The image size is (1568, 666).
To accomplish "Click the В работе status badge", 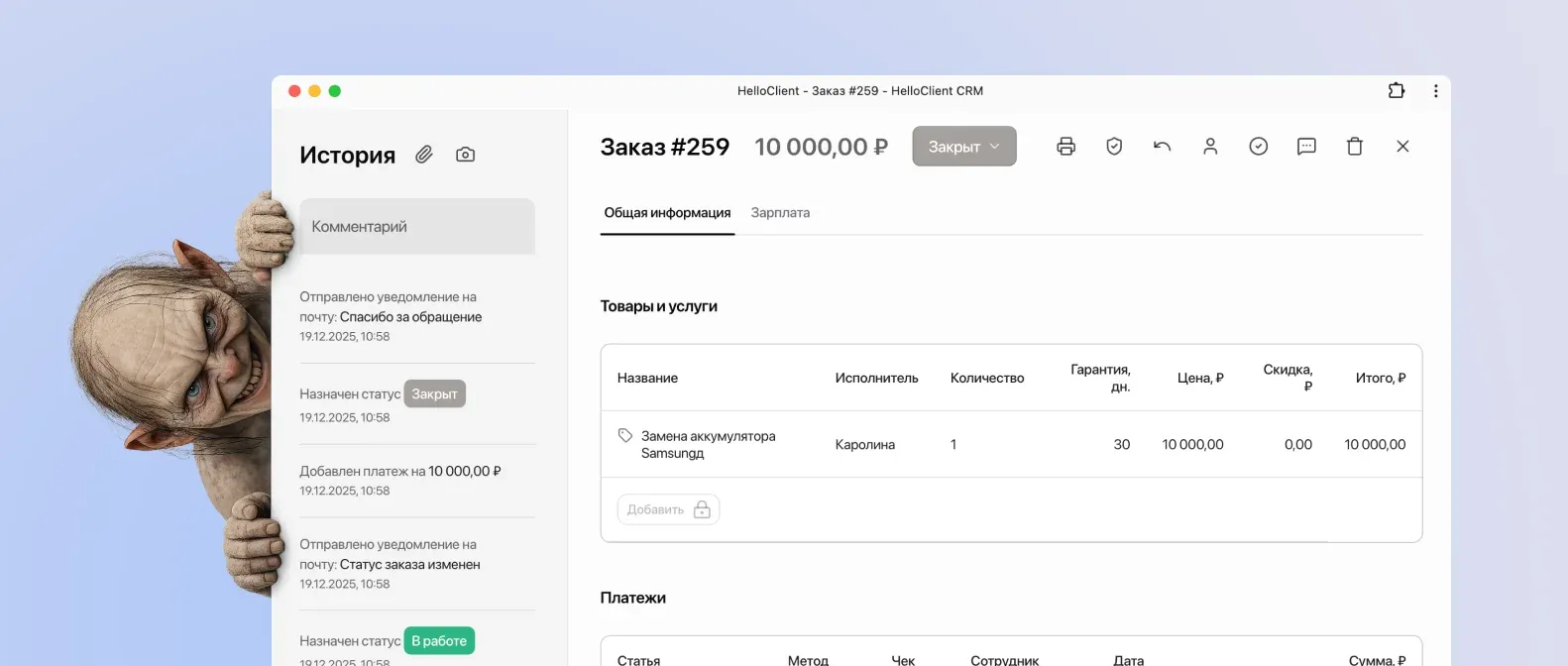I will pyautogui.click(x=439, y=641).
